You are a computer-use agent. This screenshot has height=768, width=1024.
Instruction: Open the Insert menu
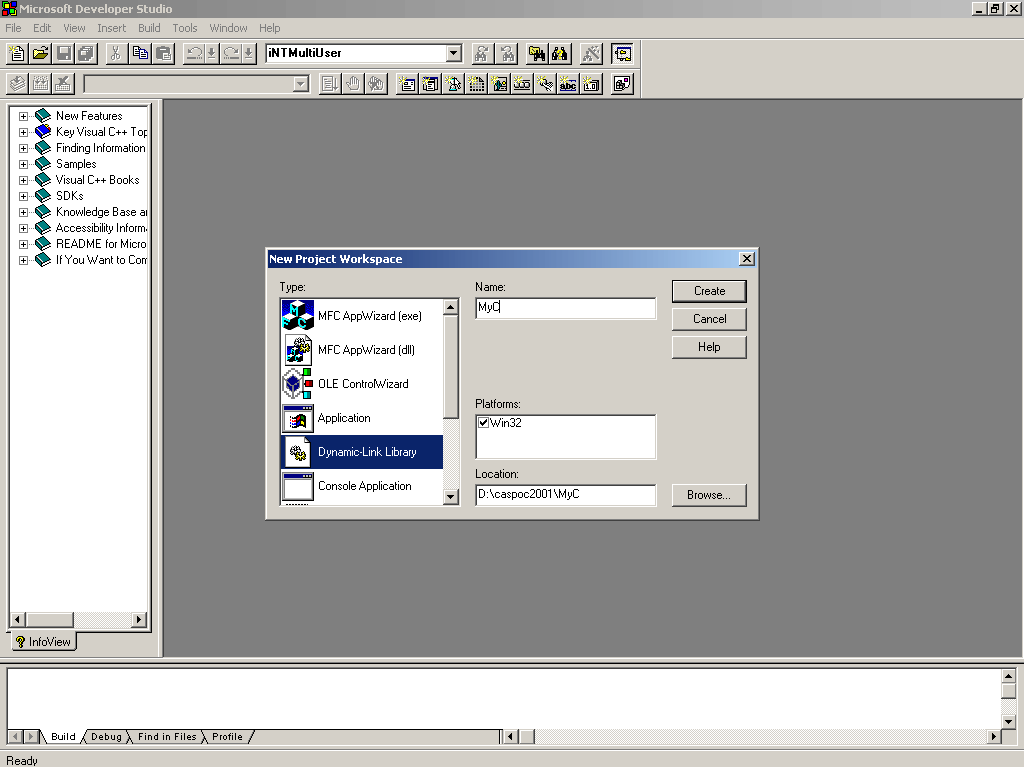click(x=112, y=28)
